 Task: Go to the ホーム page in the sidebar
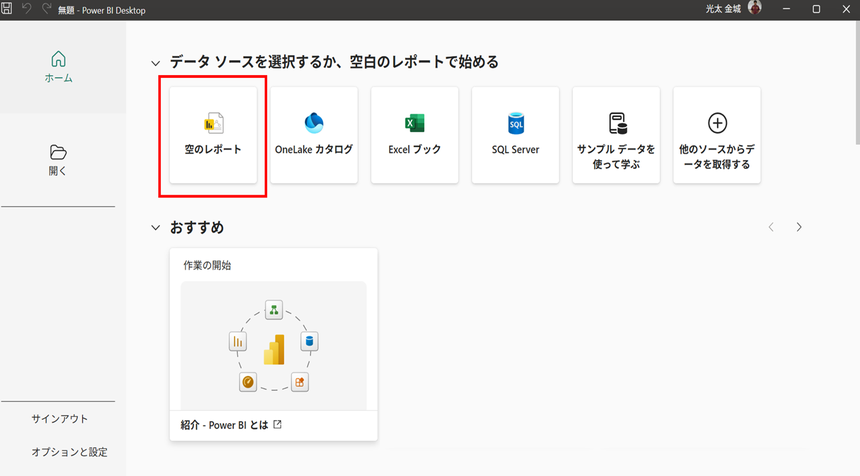[59, 67]
